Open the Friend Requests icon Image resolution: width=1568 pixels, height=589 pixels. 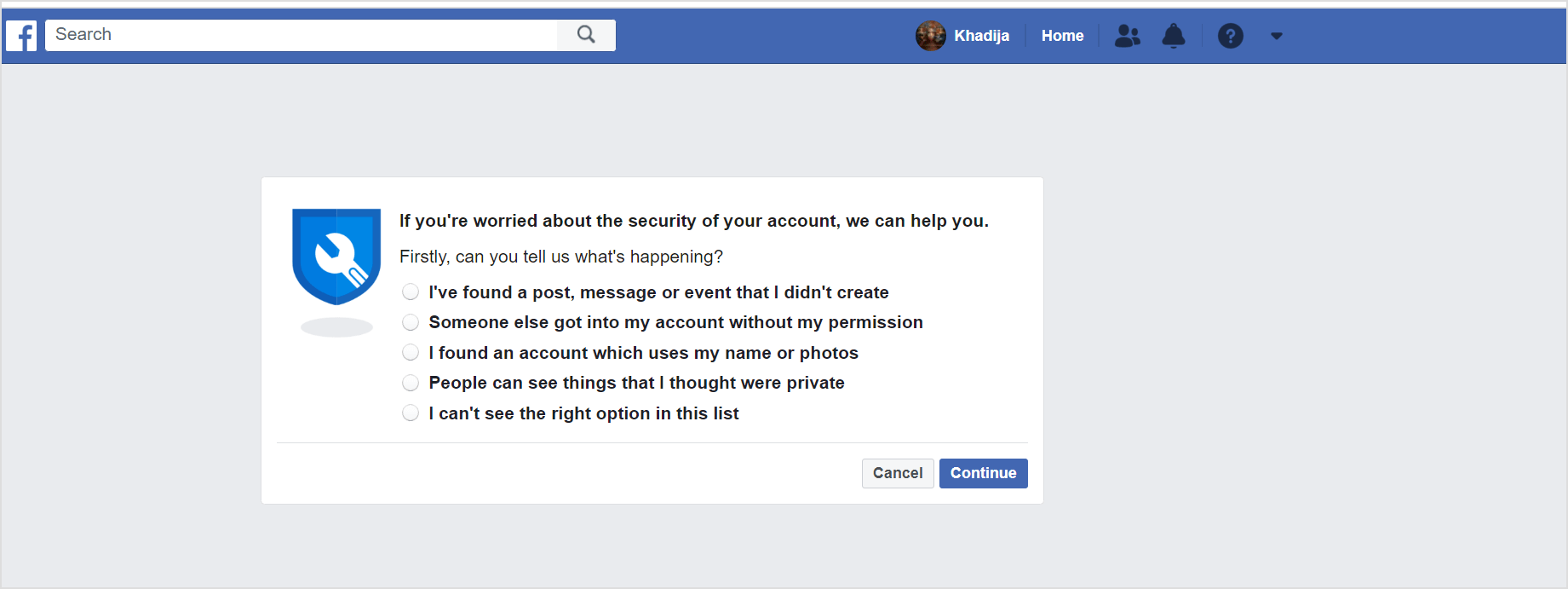coord(1127,35)
